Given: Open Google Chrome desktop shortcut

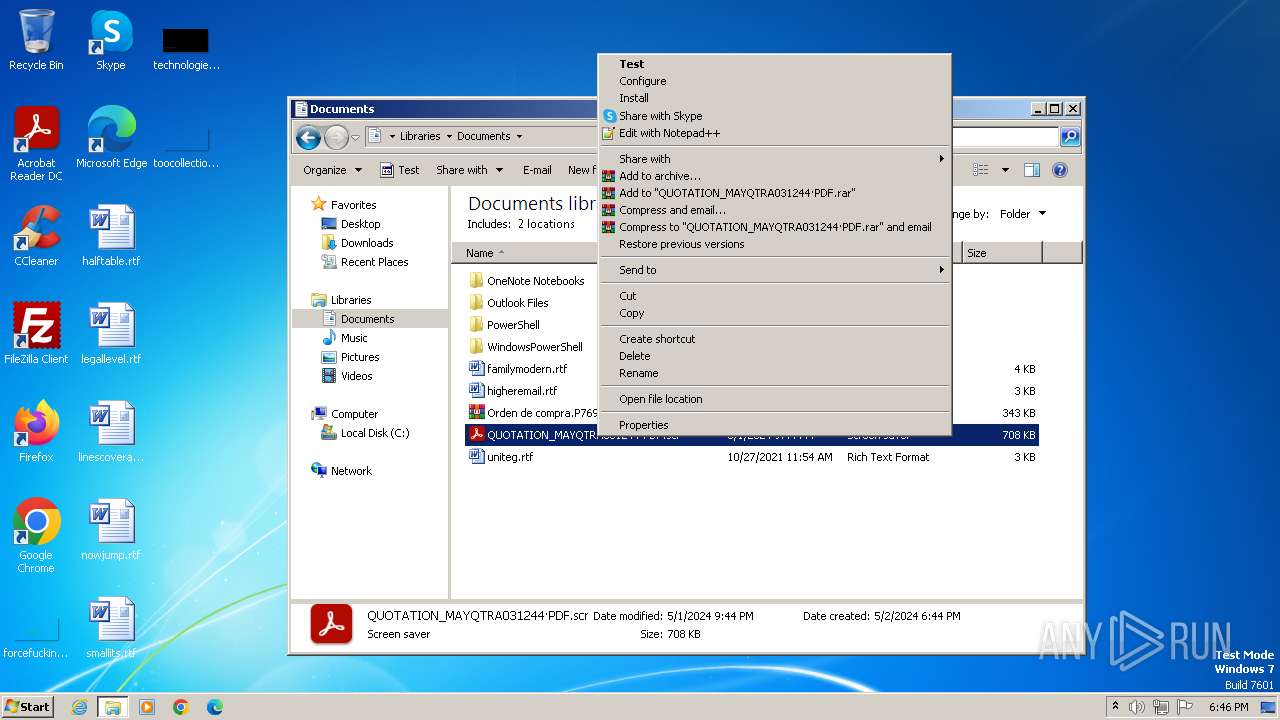Looking at the screenshot, I should tap(36, 535).
